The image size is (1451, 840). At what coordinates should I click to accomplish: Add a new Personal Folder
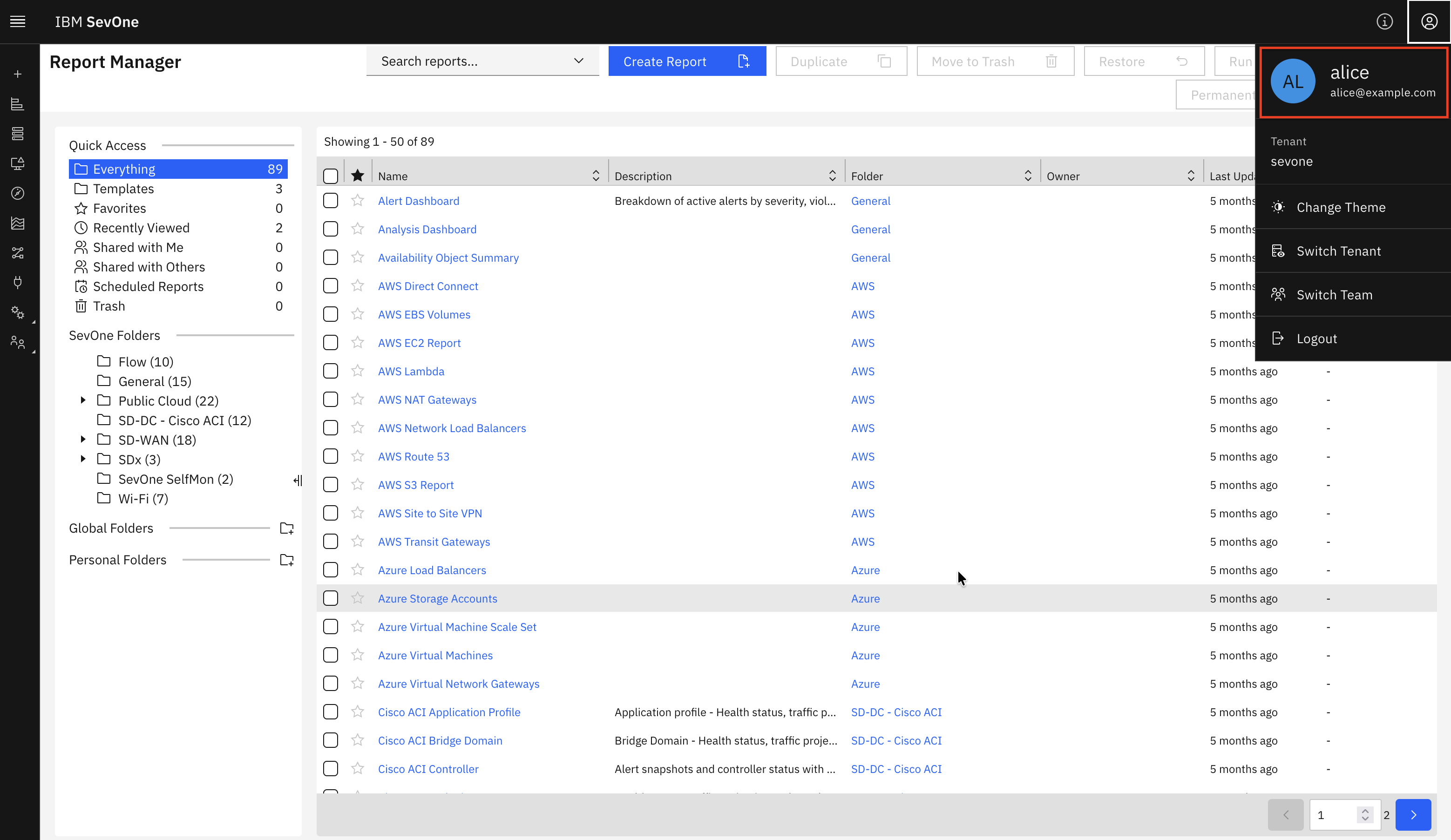click(x=287, y=560)
